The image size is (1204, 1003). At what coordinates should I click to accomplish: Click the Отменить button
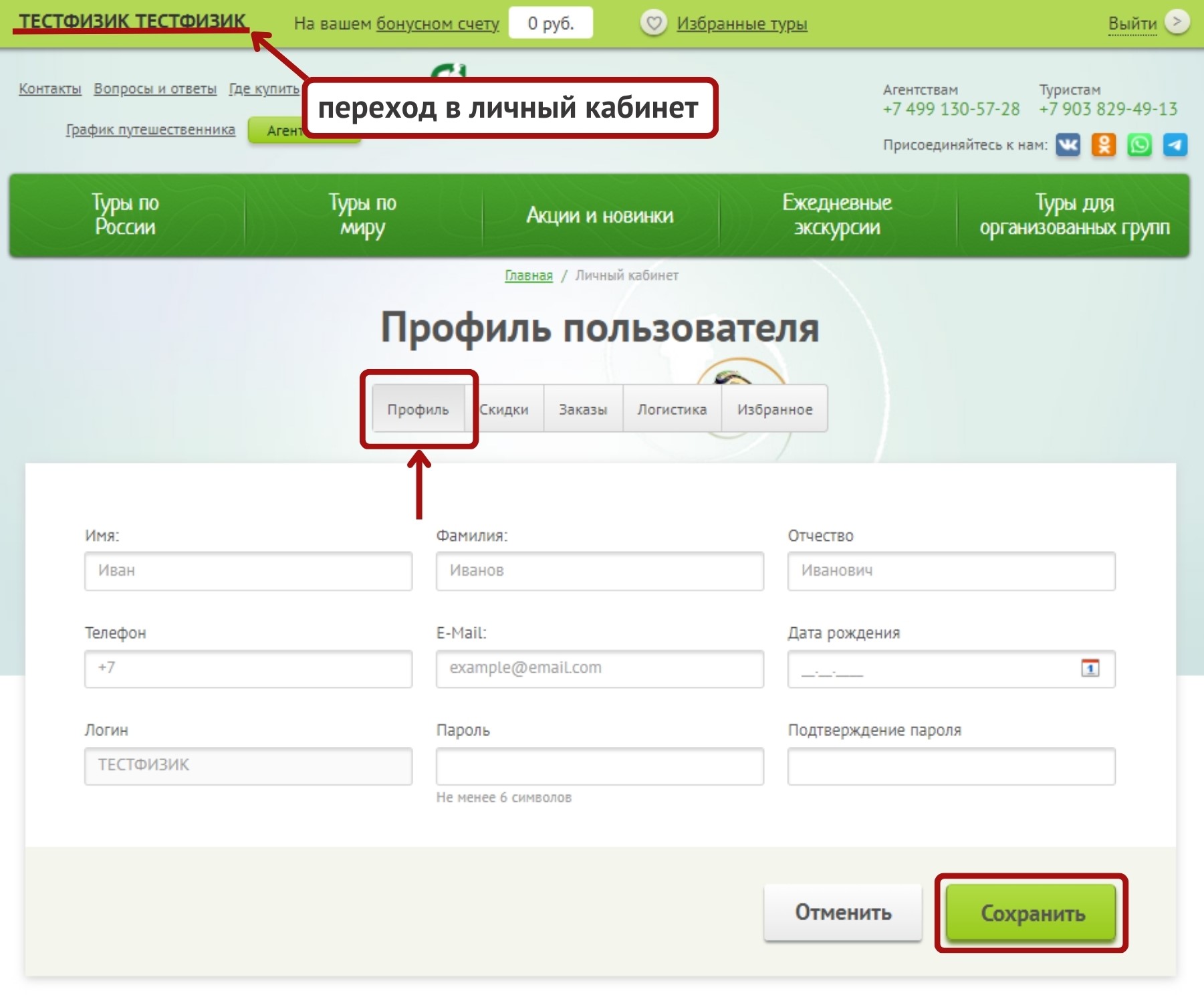[x=842, y=913]
